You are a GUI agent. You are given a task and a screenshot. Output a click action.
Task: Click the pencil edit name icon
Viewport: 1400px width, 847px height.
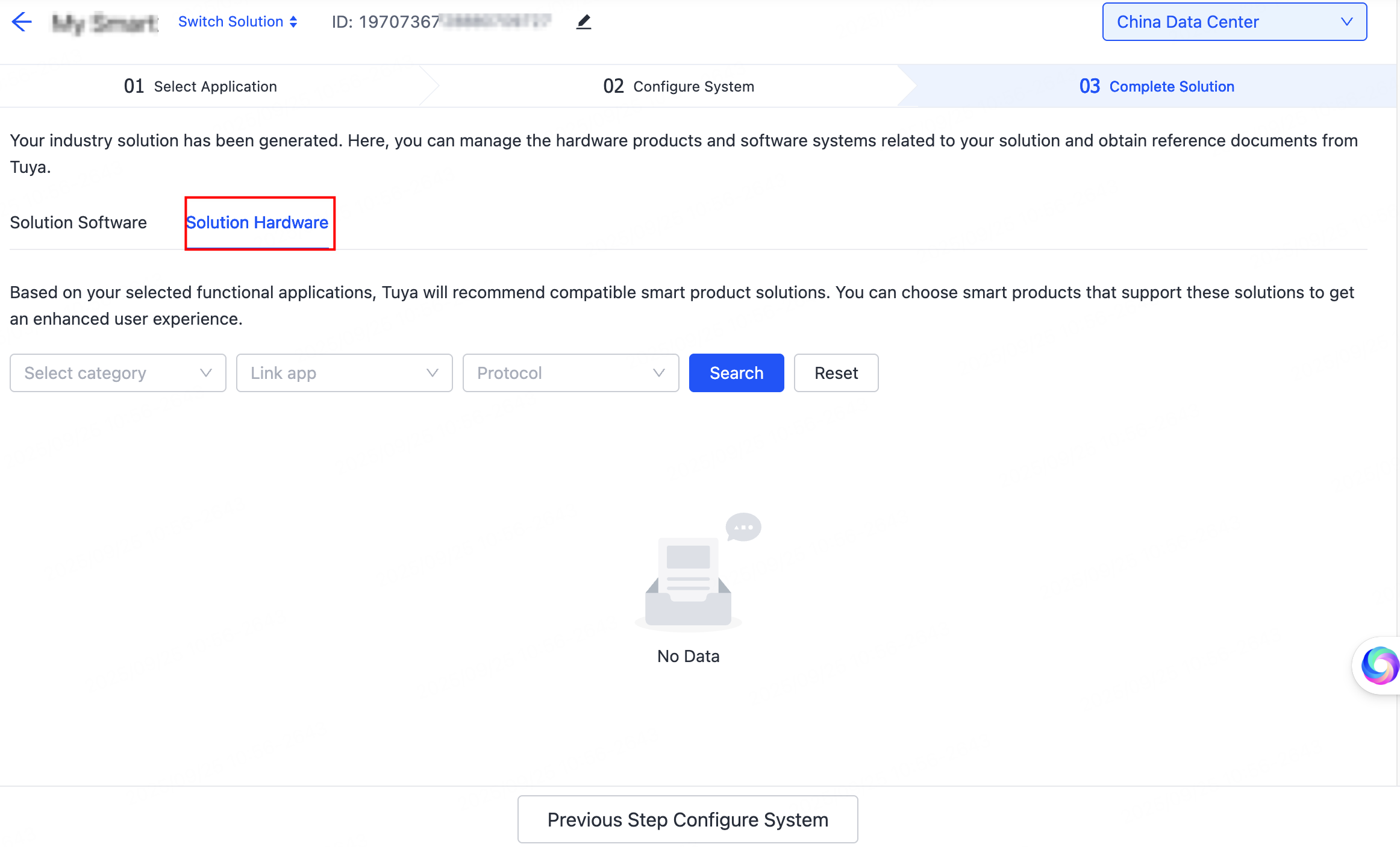pos(583,22)
